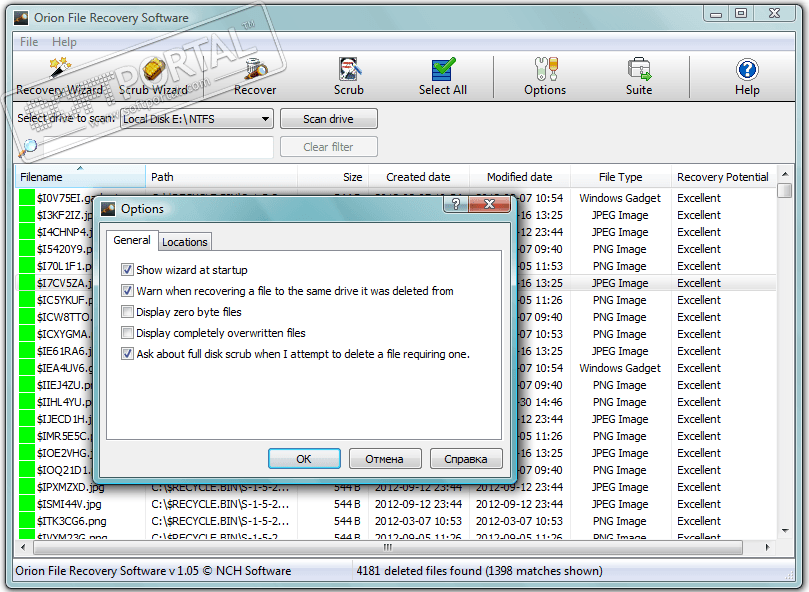Click the Options dialog title bar icon
The width and height of the screenshot is (809, 592).
pos(108,209)
